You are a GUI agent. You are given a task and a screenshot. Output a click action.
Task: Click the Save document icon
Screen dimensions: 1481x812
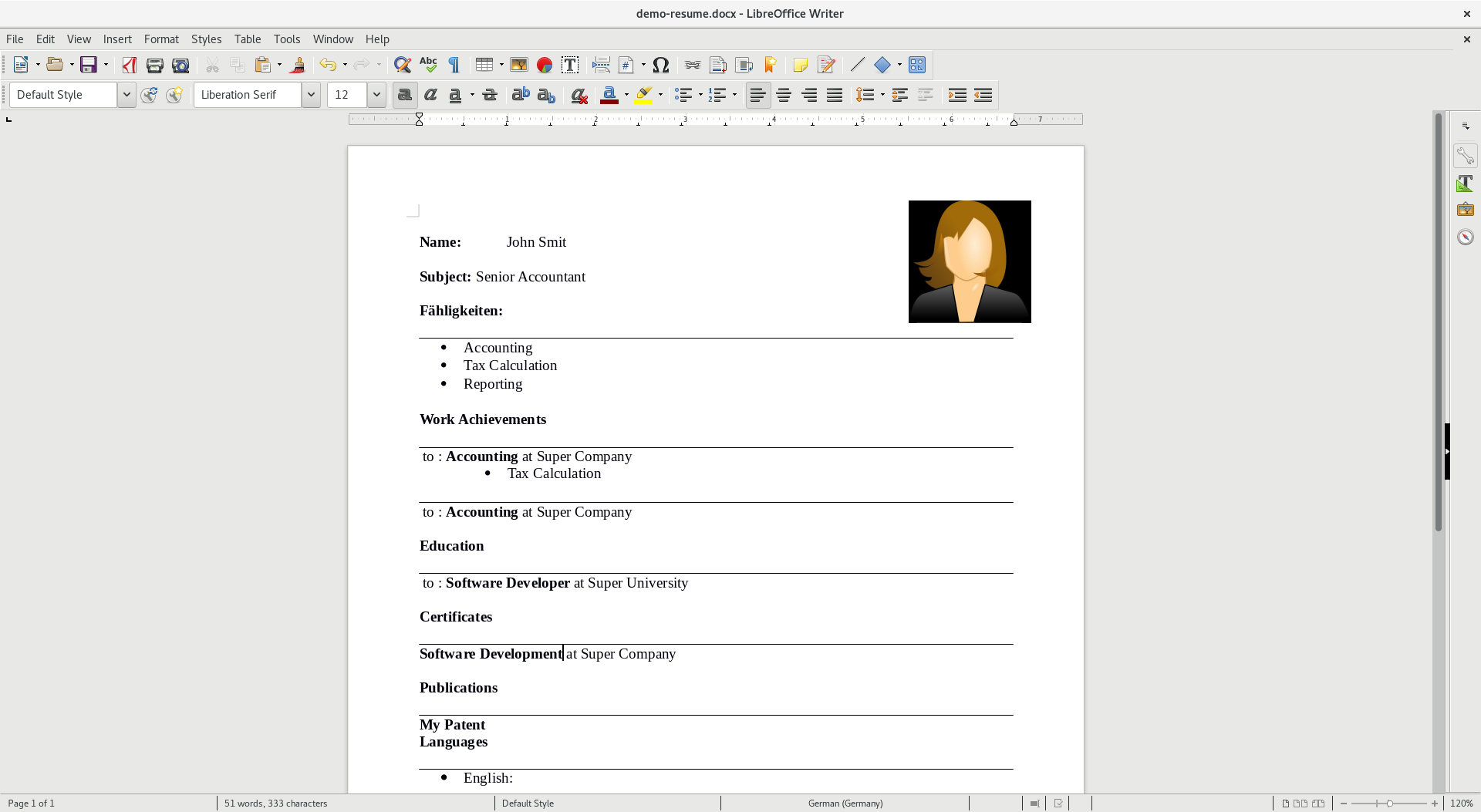tap(89, 65)
